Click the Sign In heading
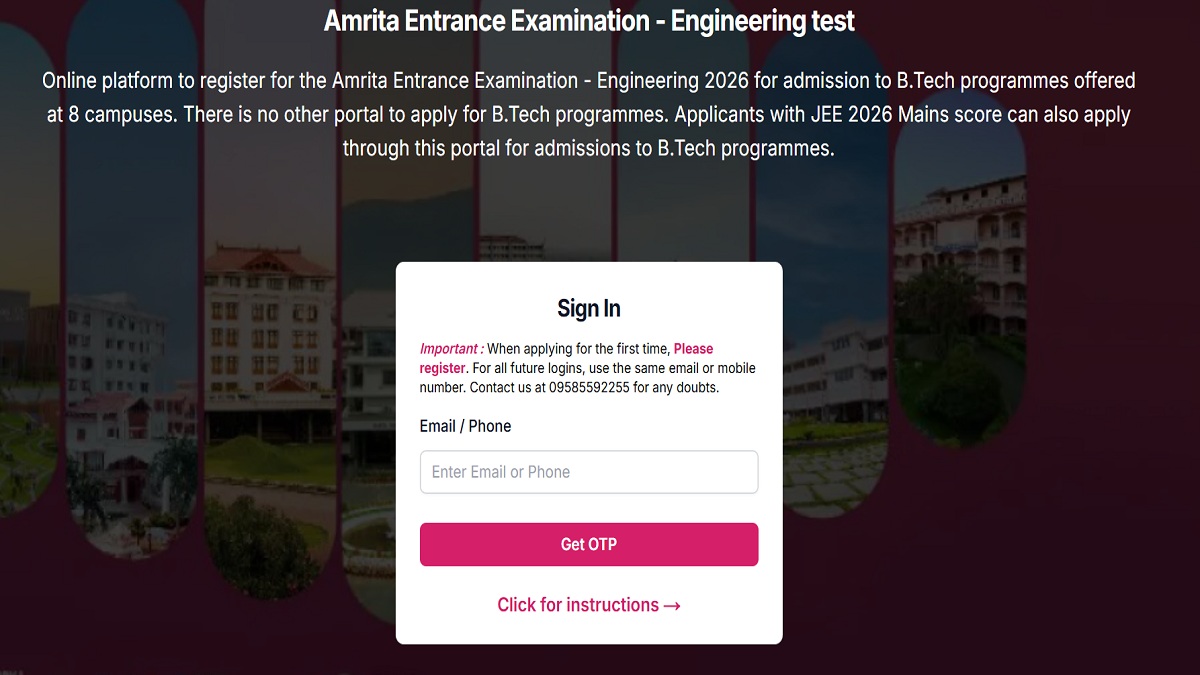This screenshot has width=1200, height=675. point(588,308)
